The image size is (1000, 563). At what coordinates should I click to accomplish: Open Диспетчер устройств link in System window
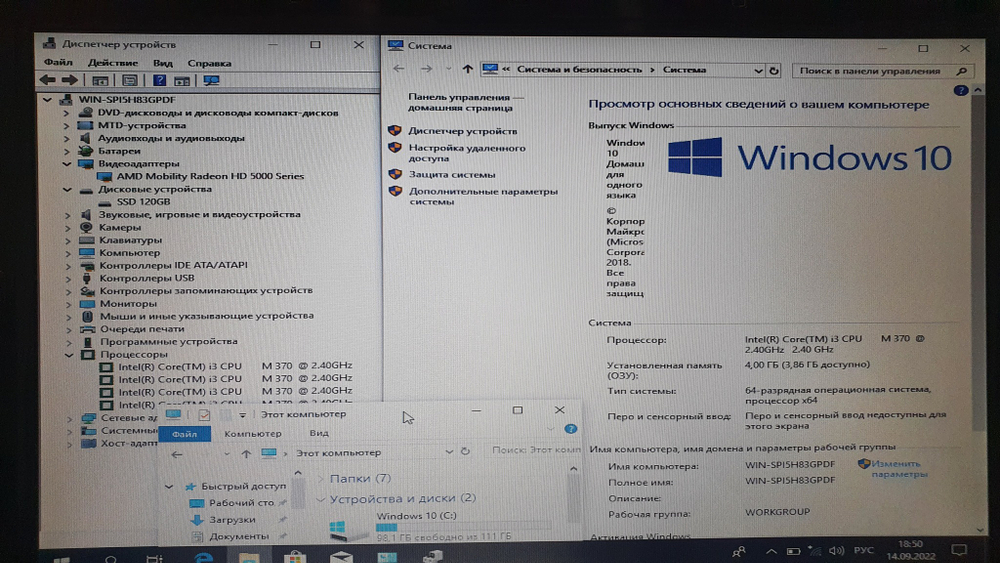463,131
